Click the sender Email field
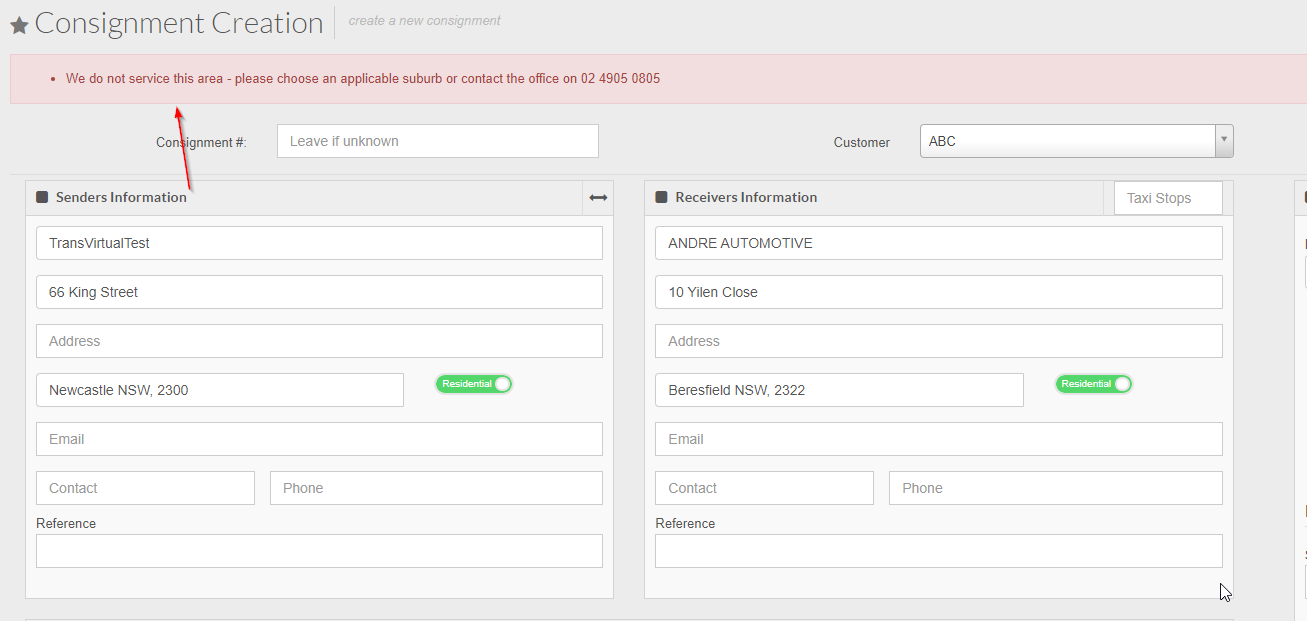Screen dimensions: 1307x621 pos(319,439)
